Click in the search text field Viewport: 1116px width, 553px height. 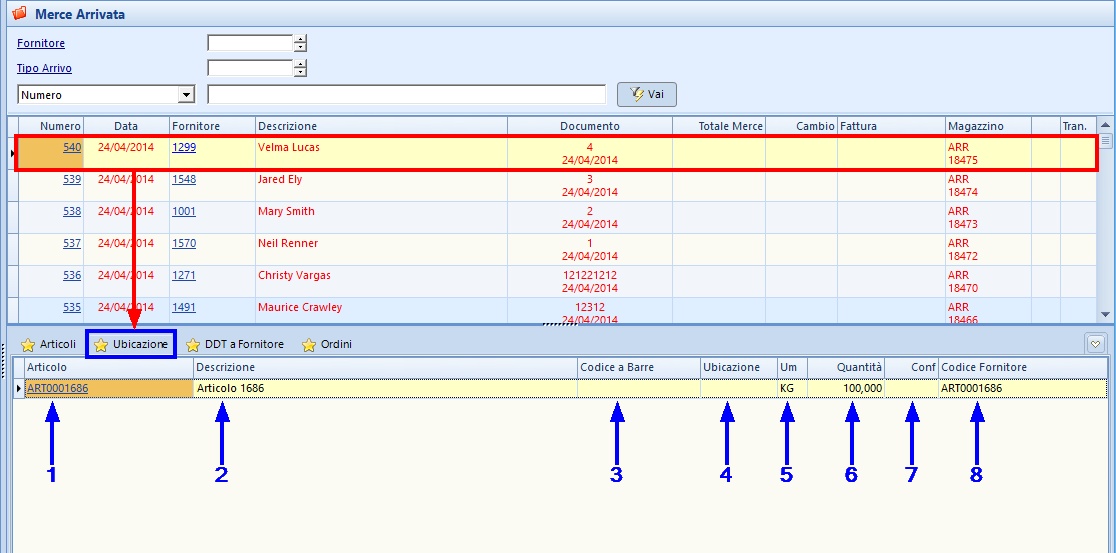406,95
